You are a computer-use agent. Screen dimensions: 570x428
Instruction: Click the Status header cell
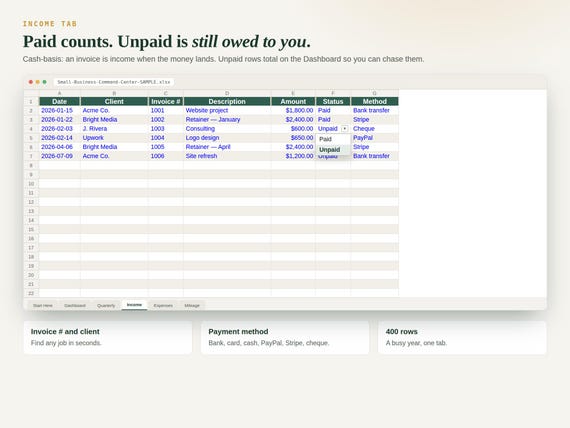[333, 101]
